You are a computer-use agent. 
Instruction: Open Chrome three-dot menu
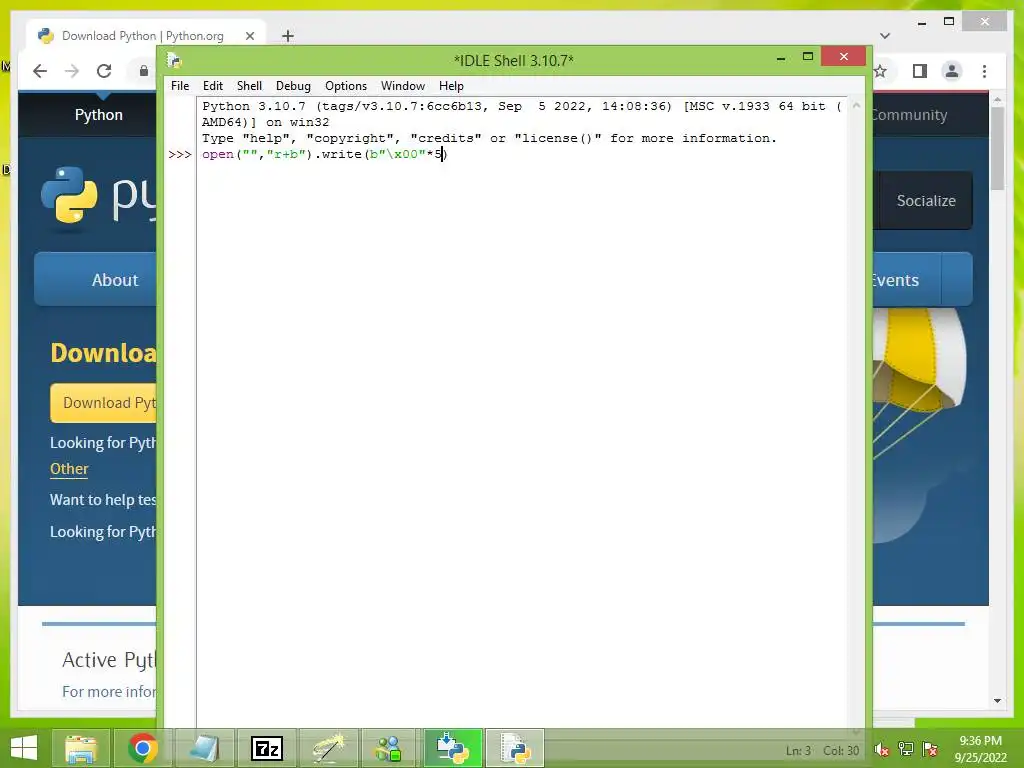coord(984,71)
